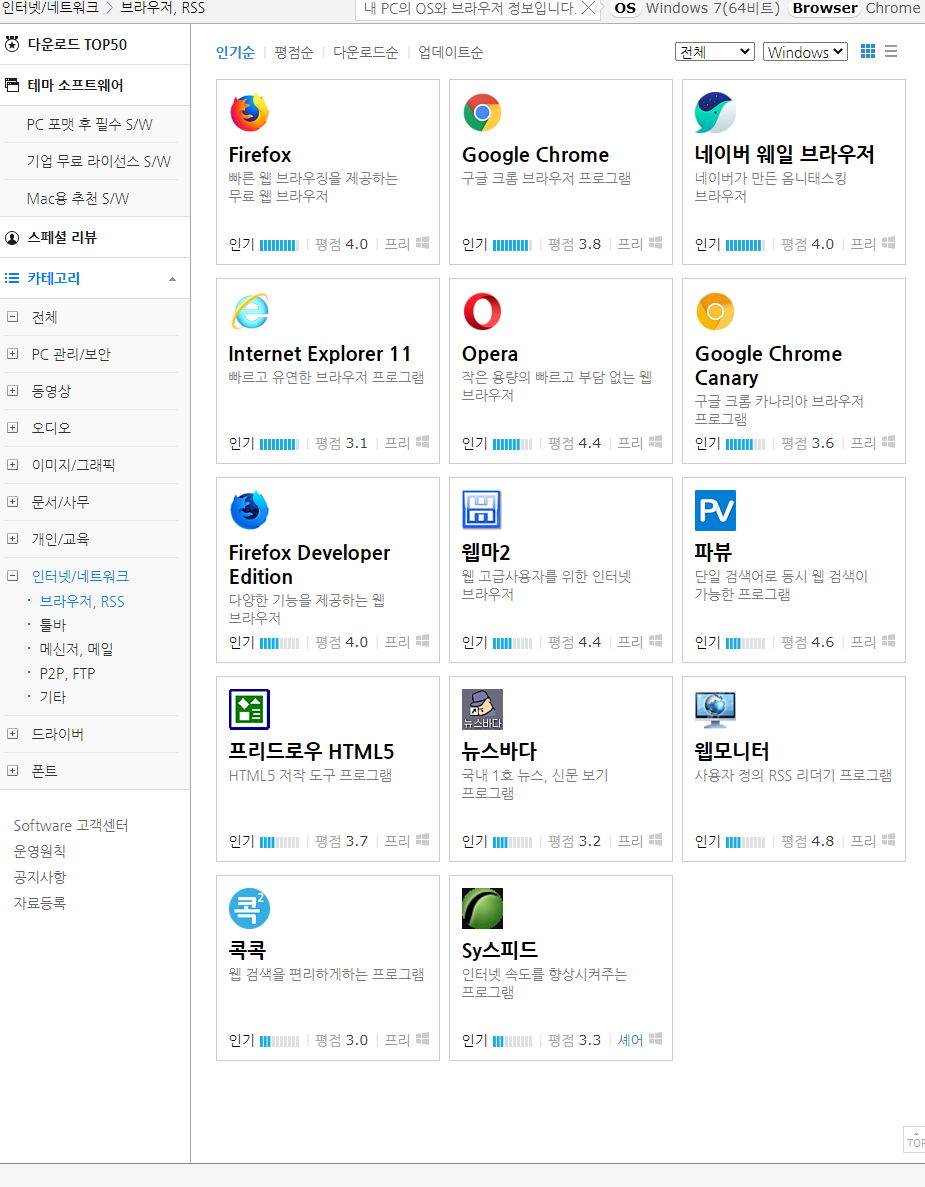Screen dimensions: 925x1187
Task: Open Mac용 추천 S/W link
Action: (78, 198)
